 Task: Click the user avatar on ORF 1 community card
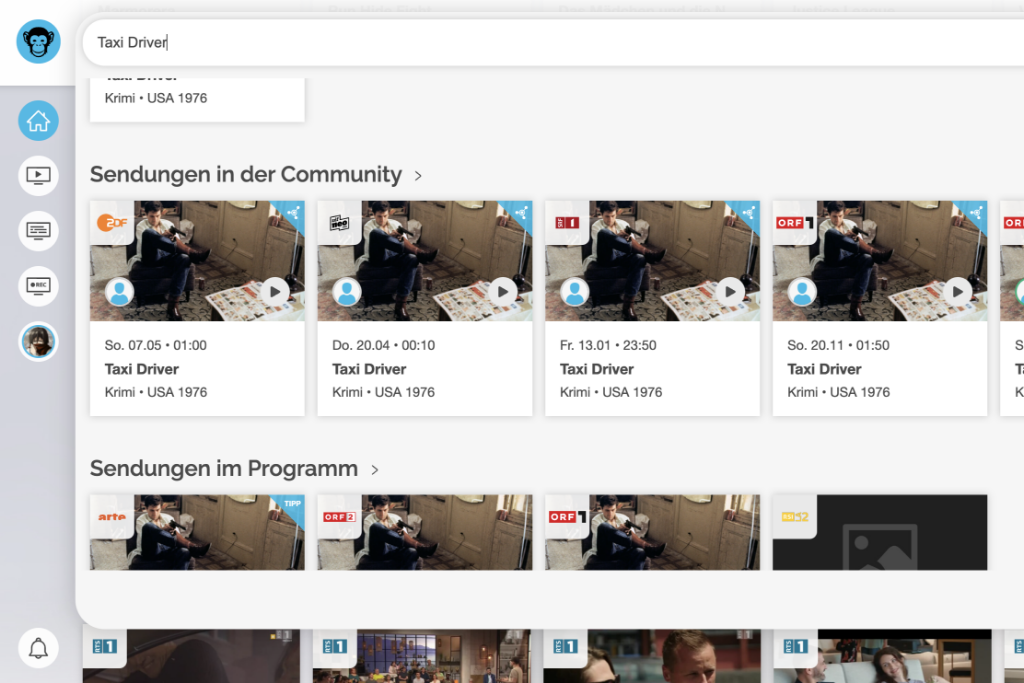pos(802,292)
